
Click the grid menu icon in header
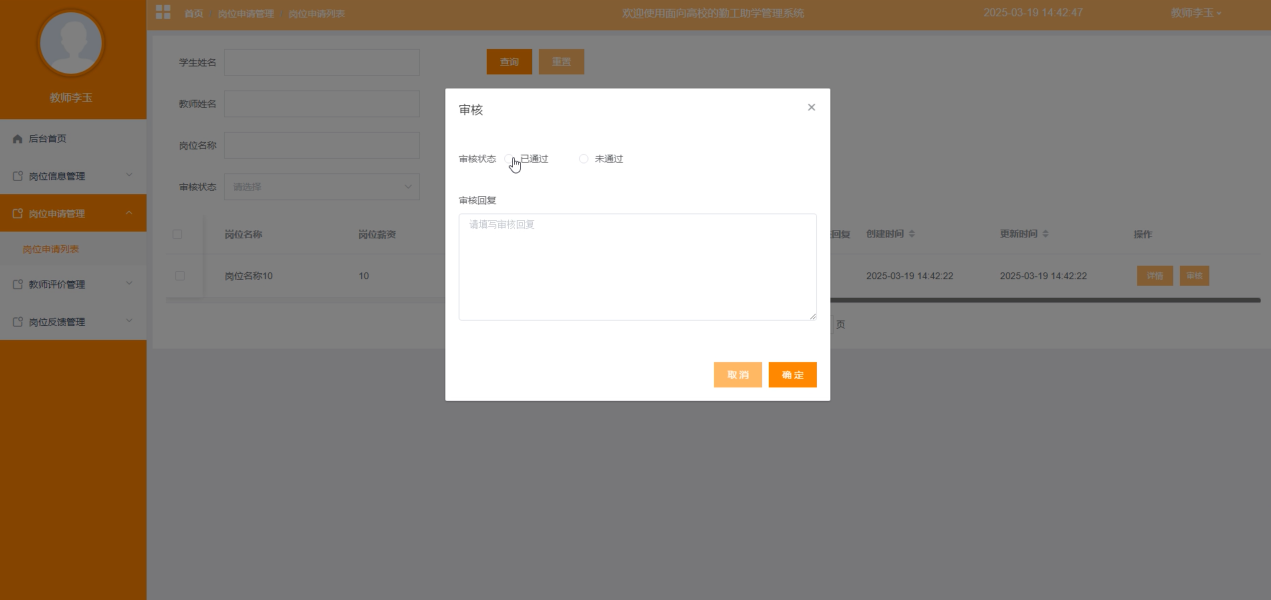163,13
